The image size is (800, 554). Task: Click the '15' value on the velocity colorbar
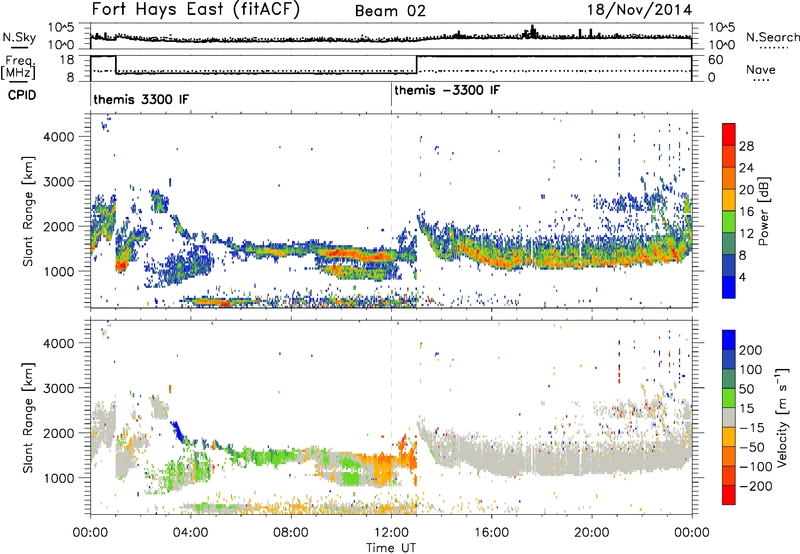(x=746, y=409)
